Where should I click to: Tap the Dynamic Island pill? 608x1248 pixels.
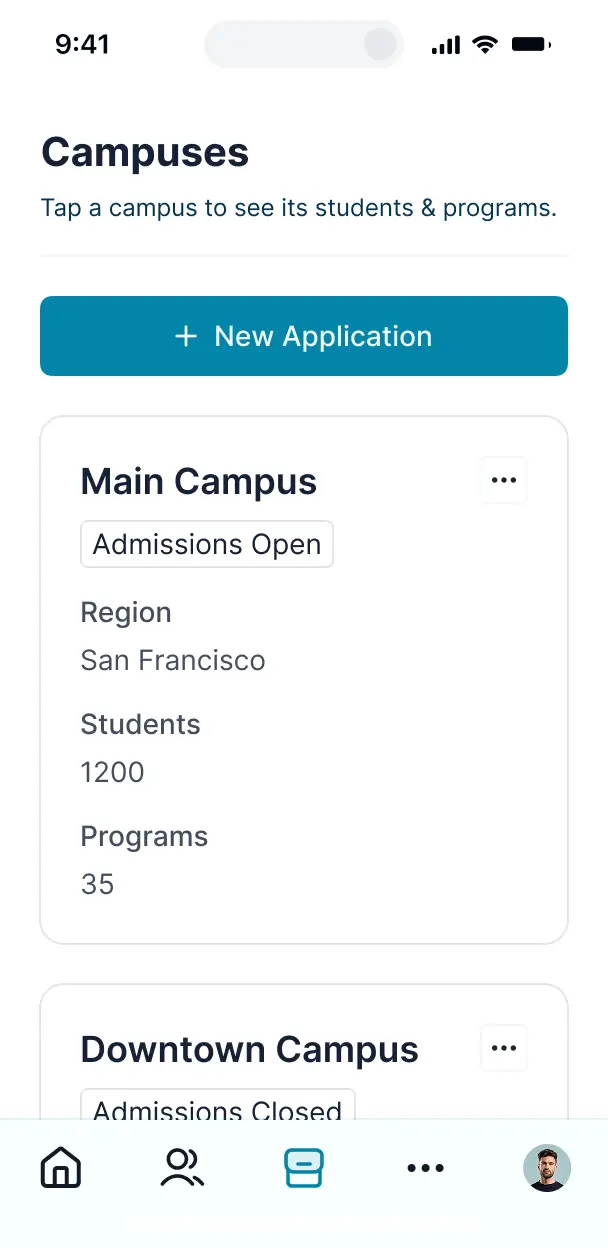(x=304, y=44)
